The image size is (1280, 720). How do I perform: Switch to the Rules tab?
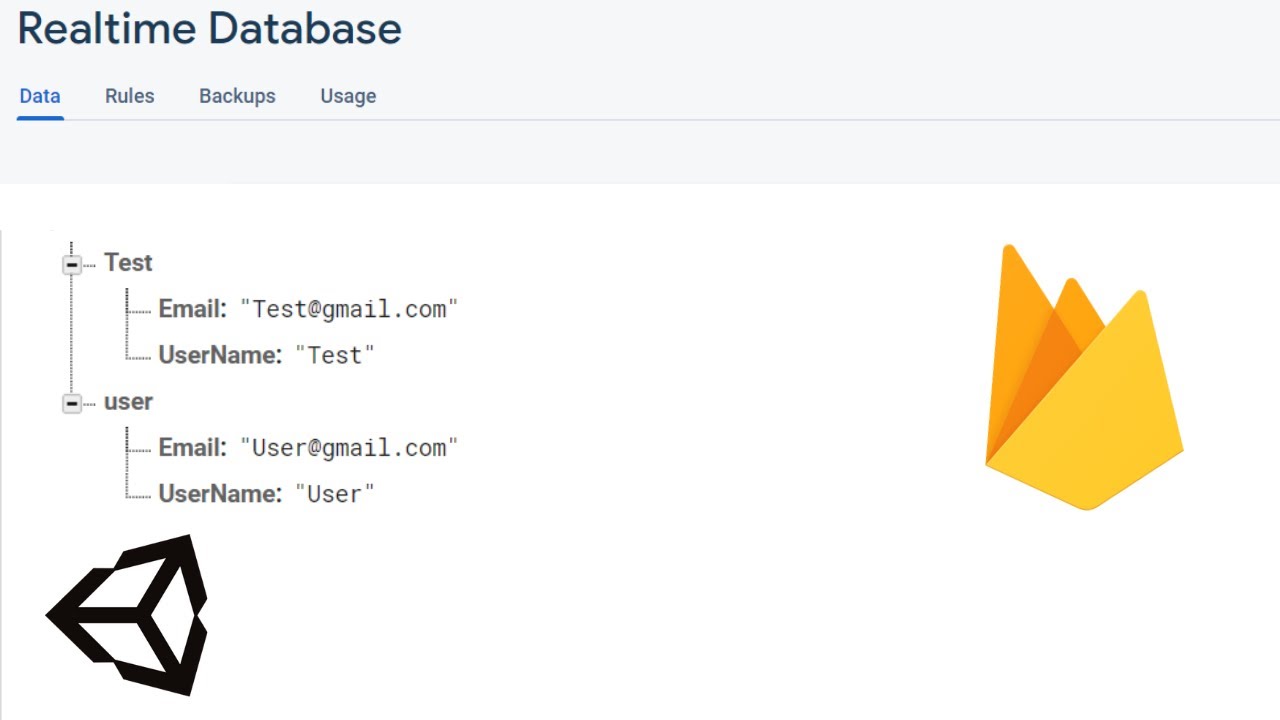tap(130, 96)
